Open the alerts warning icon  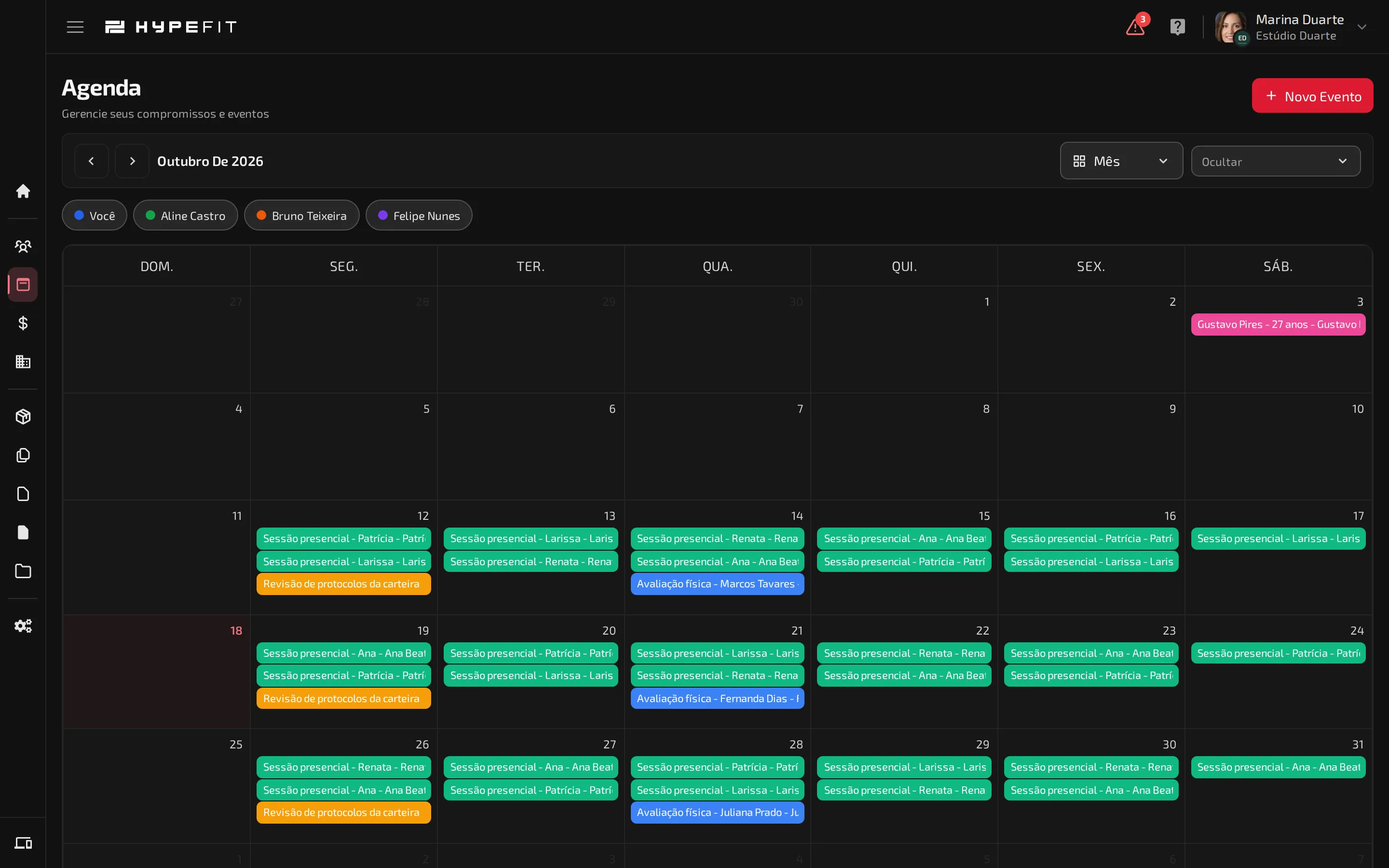click(1135, 27)
